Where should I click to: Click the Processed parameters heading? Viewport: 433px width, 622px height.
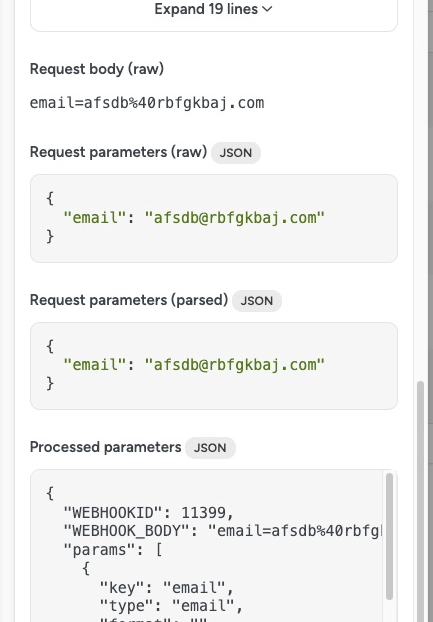coord(105,447)
